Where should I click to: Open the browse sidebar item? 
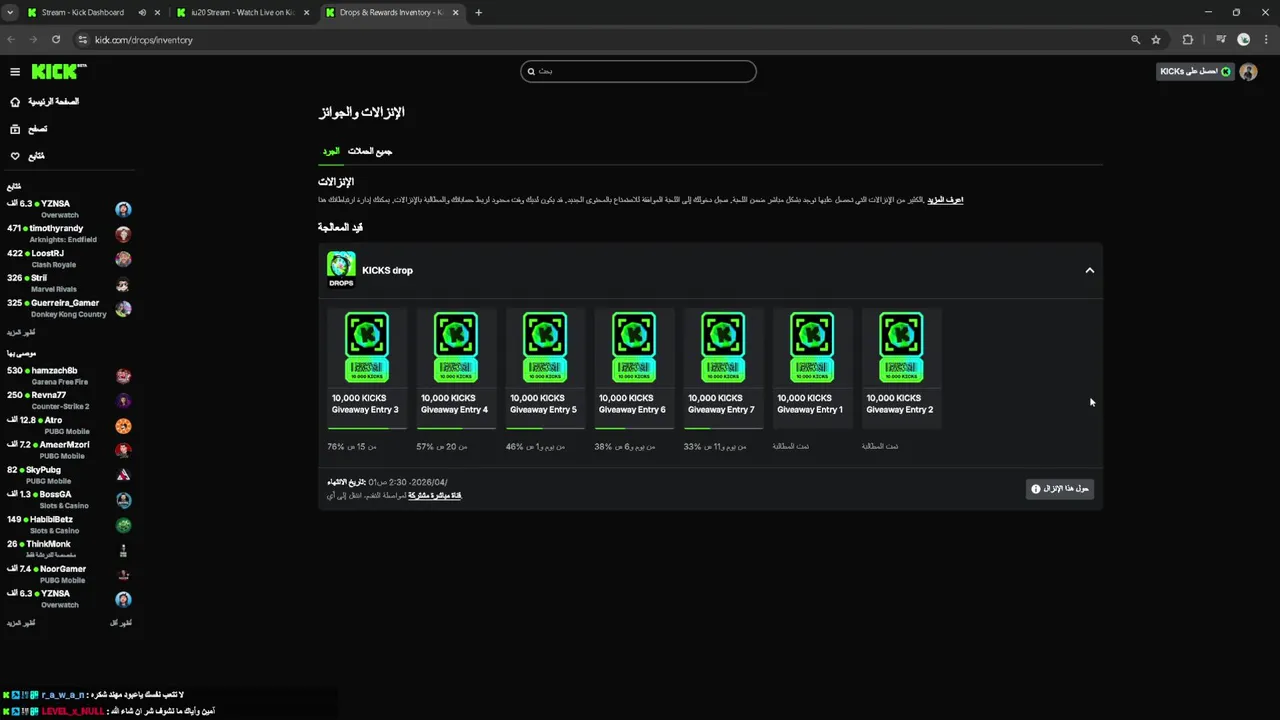coord(29,129)
